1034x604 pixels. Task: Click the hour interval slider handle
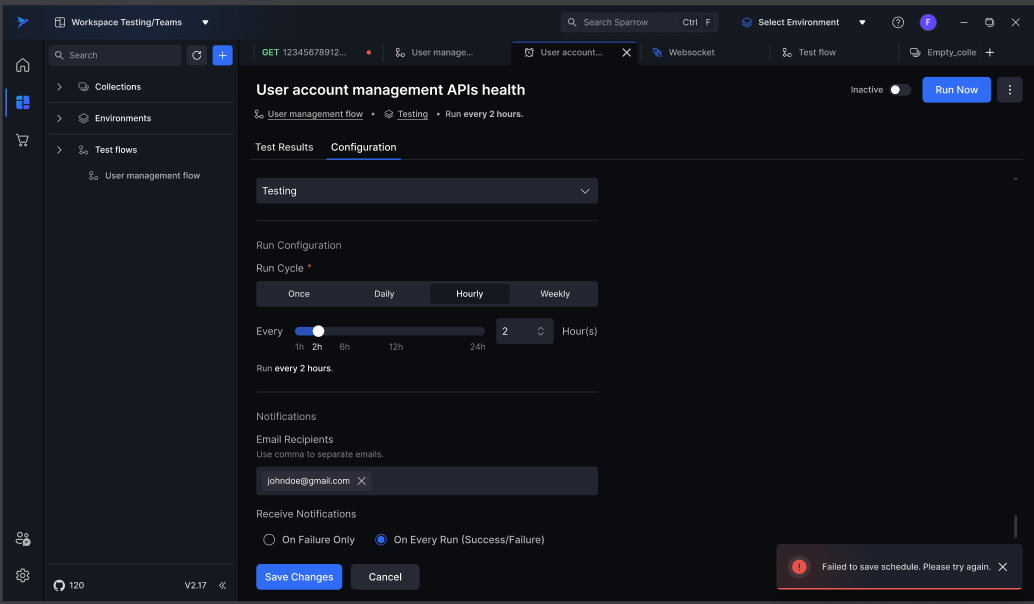(x=318, y=331)
